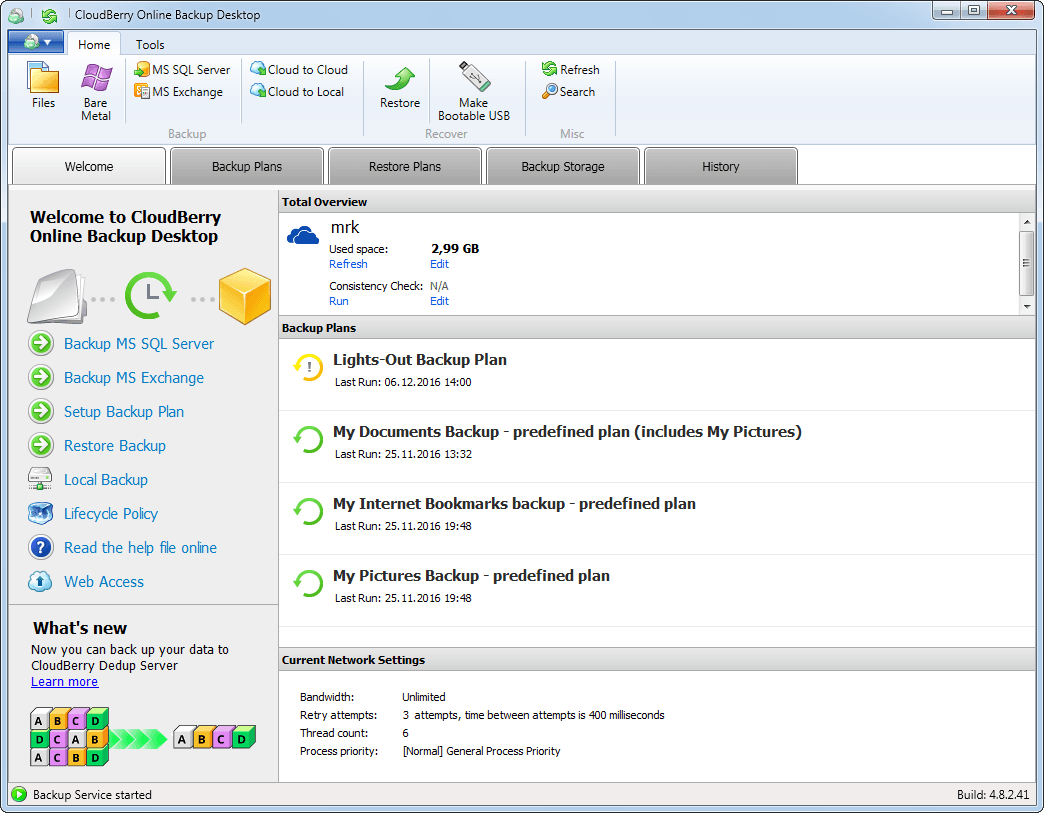The width and height of the screenshot is (1044, 813).
Task: Click green arrow icon beside Backup MS SQL Server
Action: [41, 344]
